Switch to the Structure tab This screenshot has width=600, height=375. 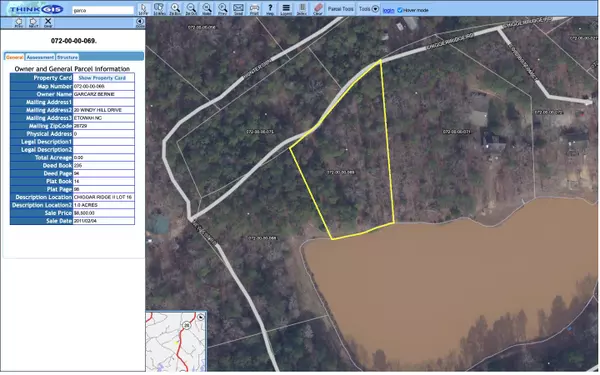tap(67, 57)
